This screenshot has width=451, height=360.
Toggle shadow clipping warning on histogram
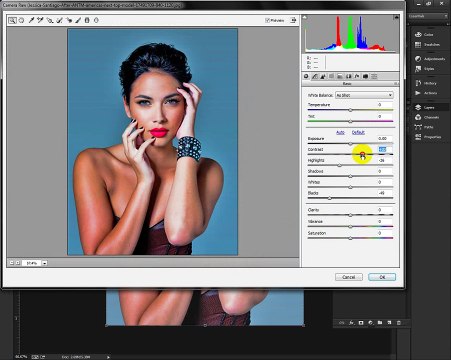tap(305, 17)
